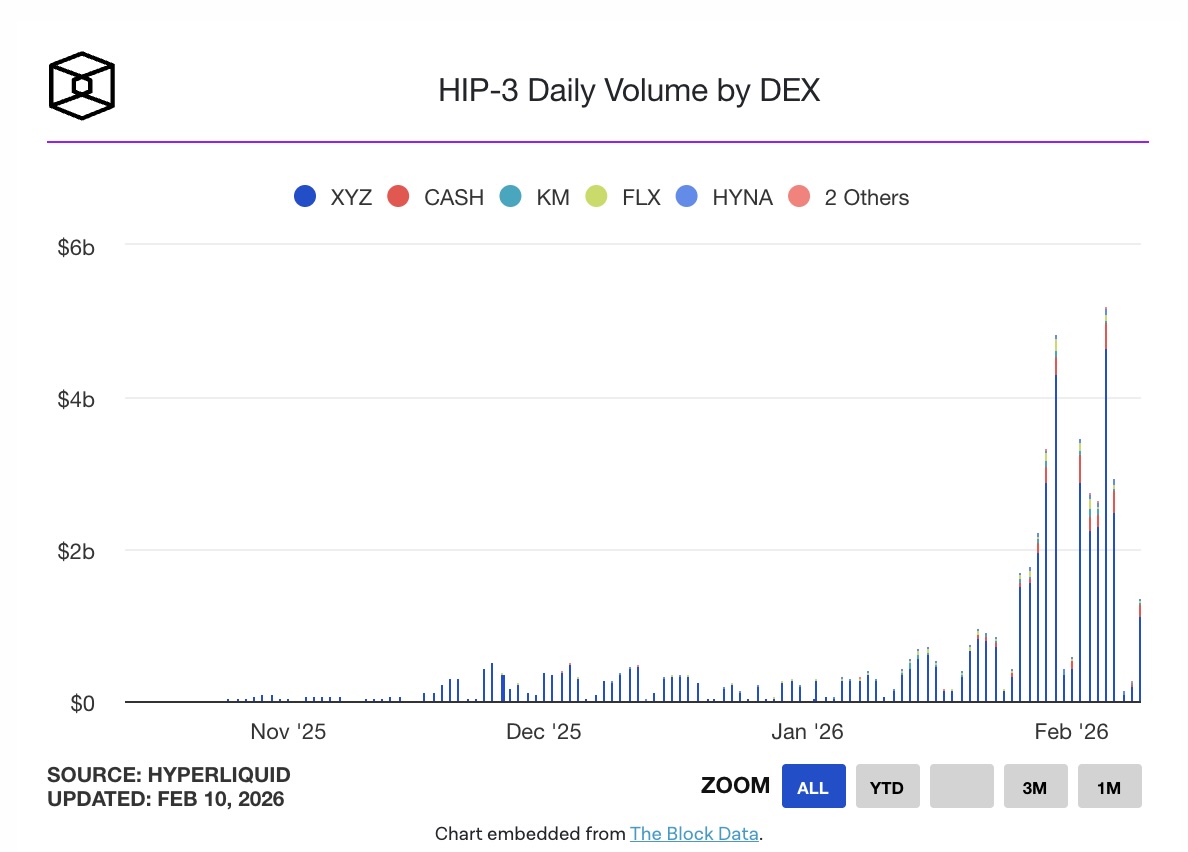Switch zoom to YTD
Image resolution: width=1188 pixels, height=852 pixels.
887,787
